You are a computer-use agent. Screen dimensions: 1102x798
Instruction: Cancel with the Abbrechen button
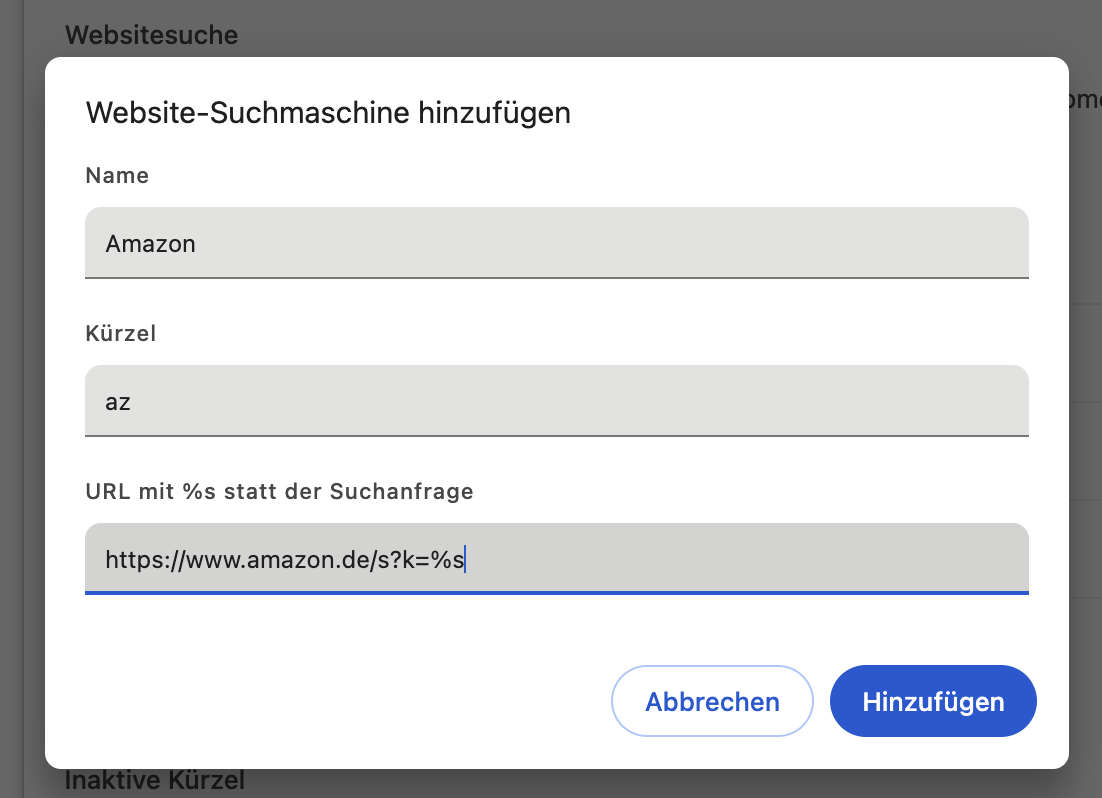point(712,701)
